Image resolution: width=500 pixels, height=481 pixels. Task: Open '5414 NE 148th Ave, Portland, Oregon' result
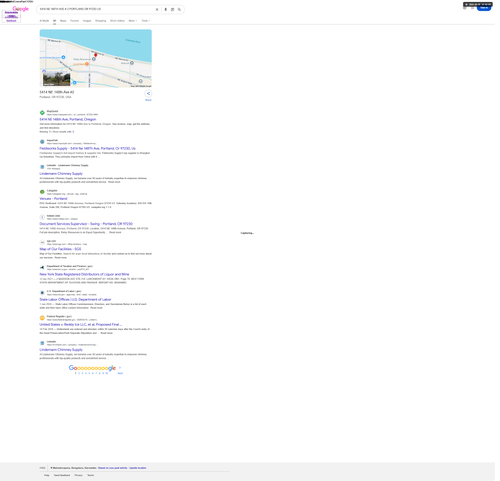pyautogui.click(x=68, y=119)
